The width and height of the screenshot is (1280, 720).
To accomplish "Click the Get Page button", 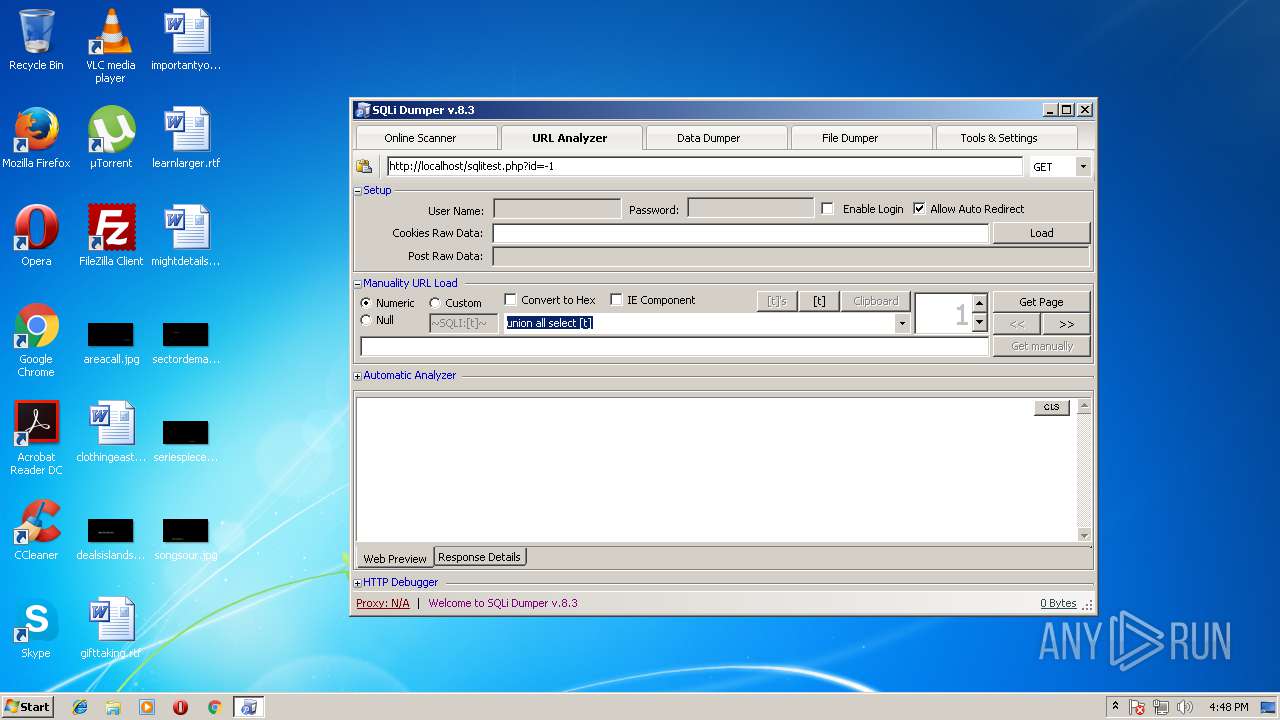I will click(x=1041, y=302).
